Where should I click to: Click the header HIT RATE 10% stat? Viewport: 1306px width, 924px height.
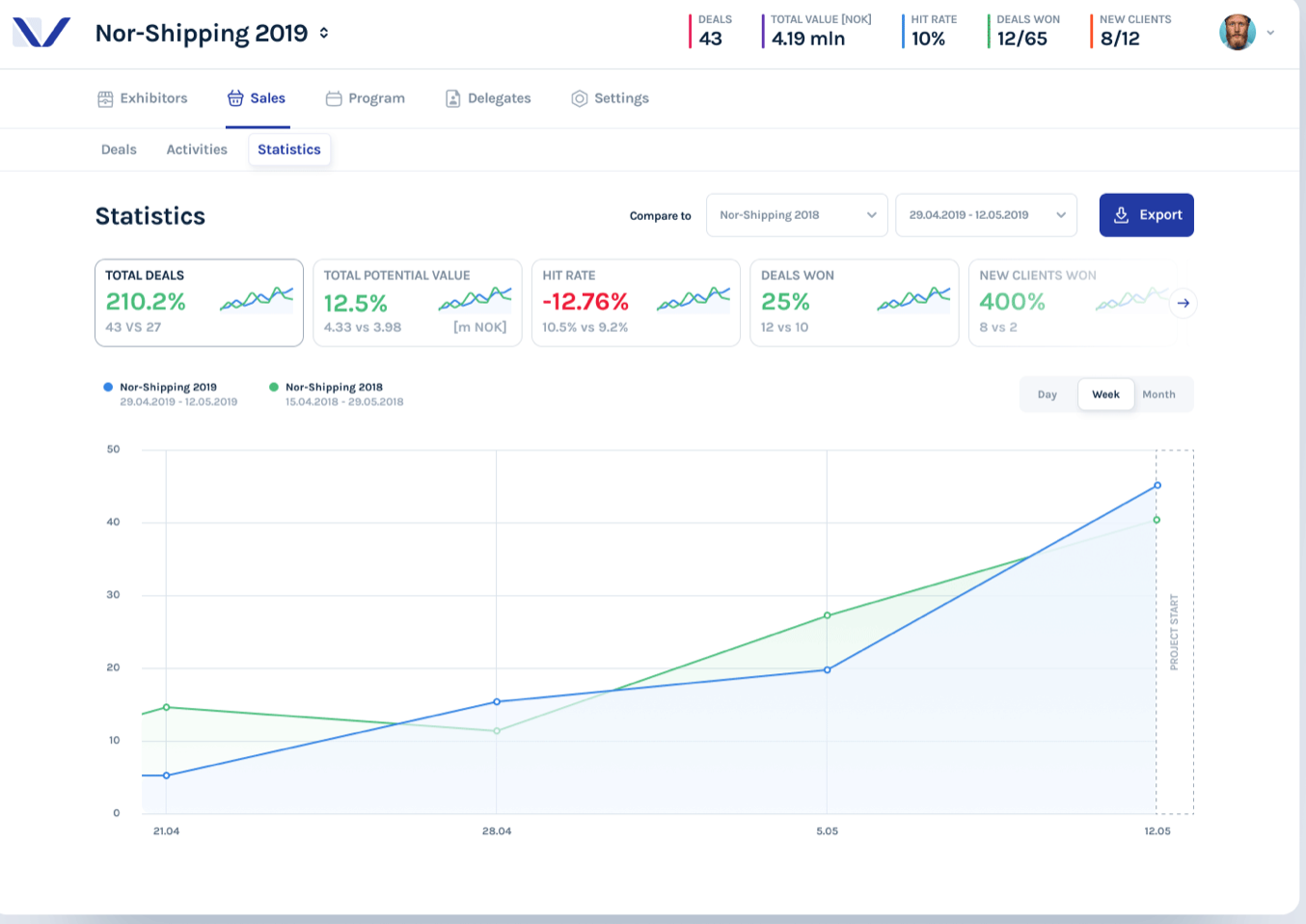pyautogui.click(x=931, y=31)
